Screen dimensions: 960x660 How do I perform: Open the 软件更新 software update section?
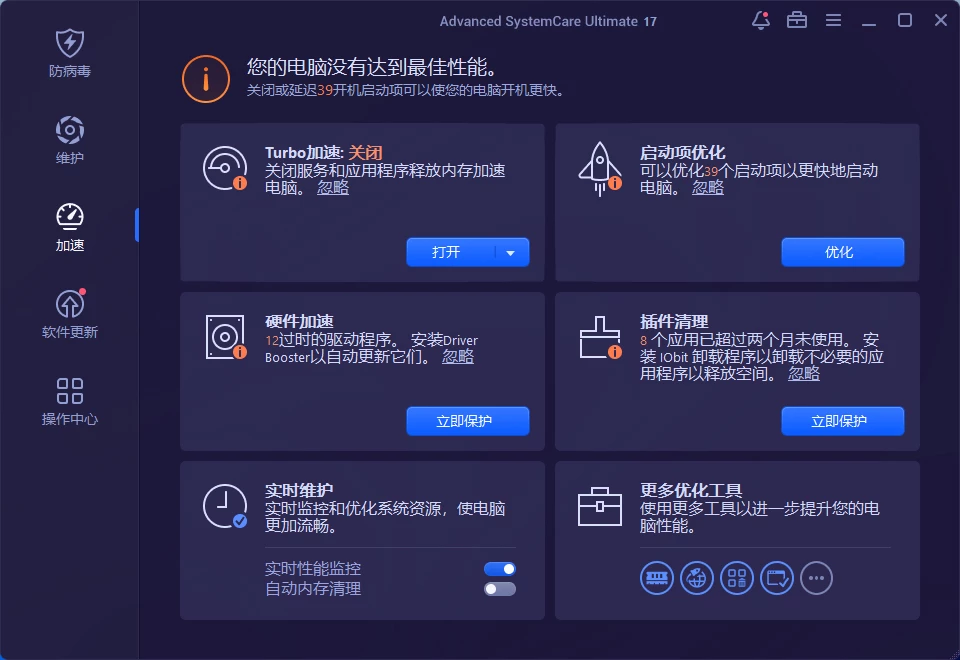coord(70,314)
